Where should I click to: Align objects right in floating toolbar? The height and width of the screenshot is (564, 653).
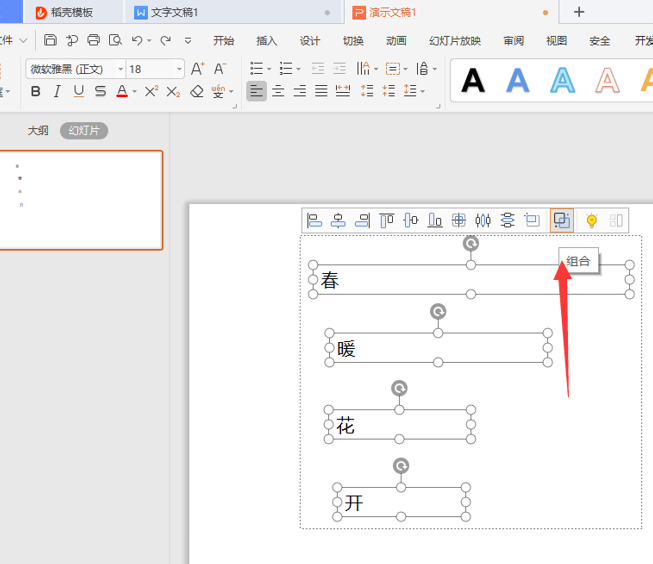coord(362,220)
